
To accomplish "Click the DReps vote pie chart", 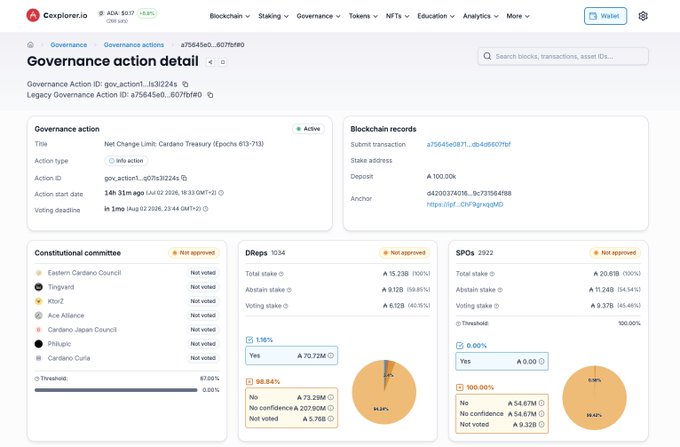I will [x=384, y=392].
